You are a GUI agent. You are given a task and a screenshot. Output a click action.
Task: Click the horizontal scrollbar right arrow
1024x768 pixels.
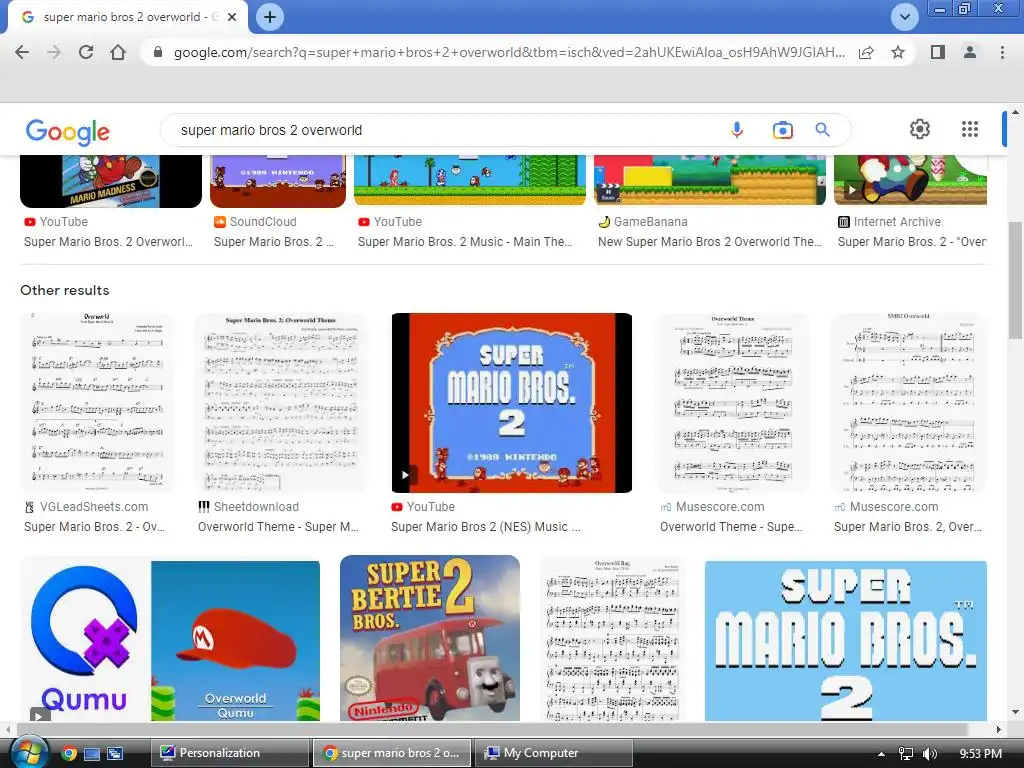(999, 729)
